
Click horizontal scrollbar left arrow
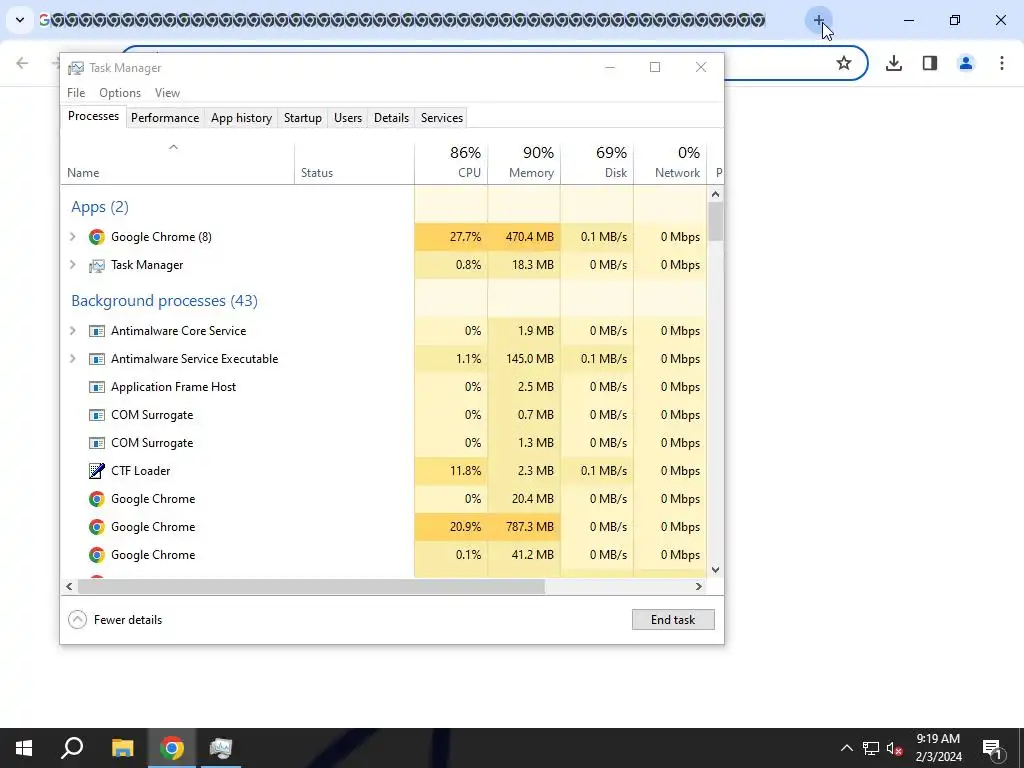tap(69, 586)
